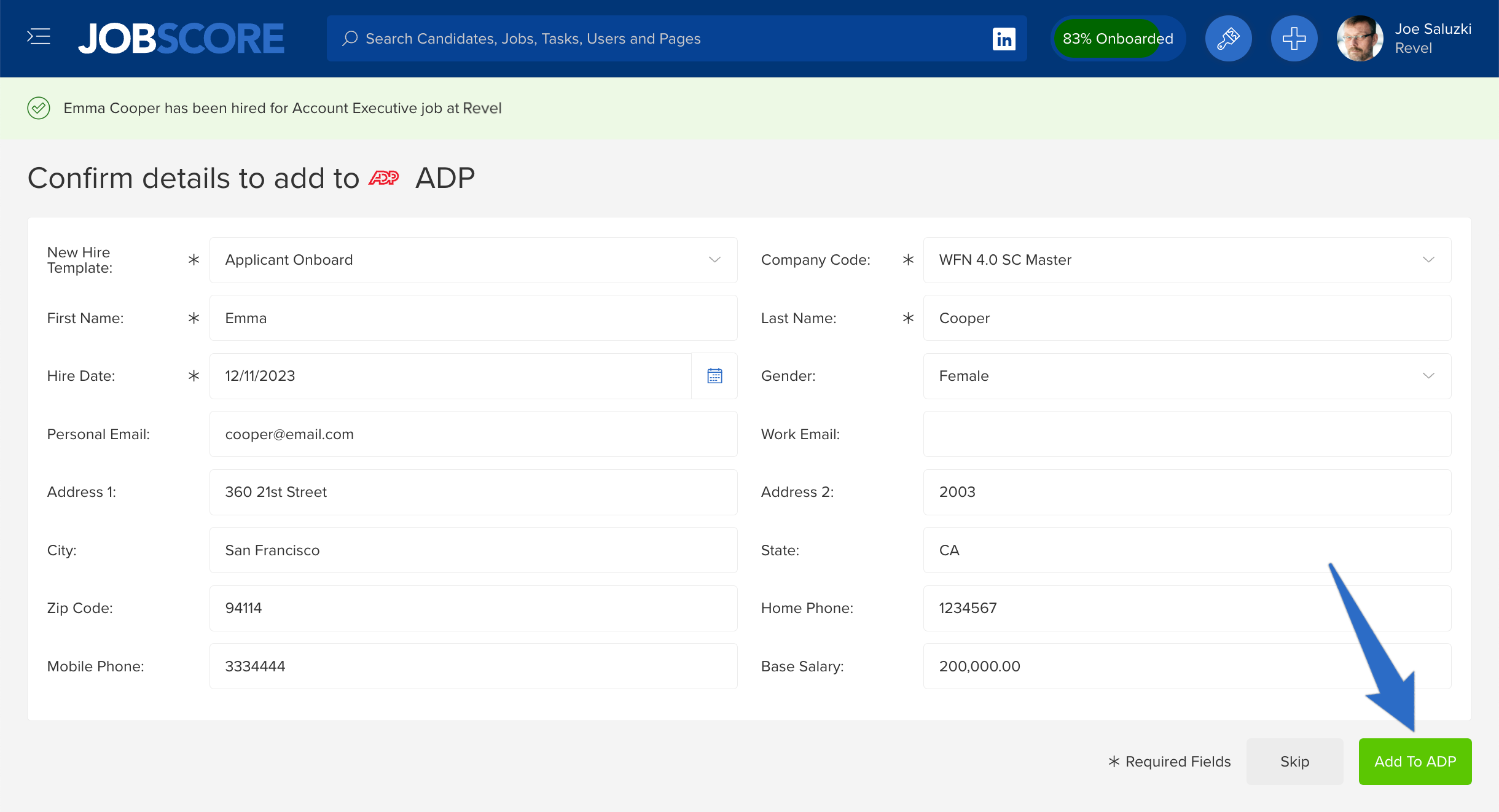Click the Zip Code field
Image resolution: width=1499 pixels, height=812 pixels.
click(473, 608)
